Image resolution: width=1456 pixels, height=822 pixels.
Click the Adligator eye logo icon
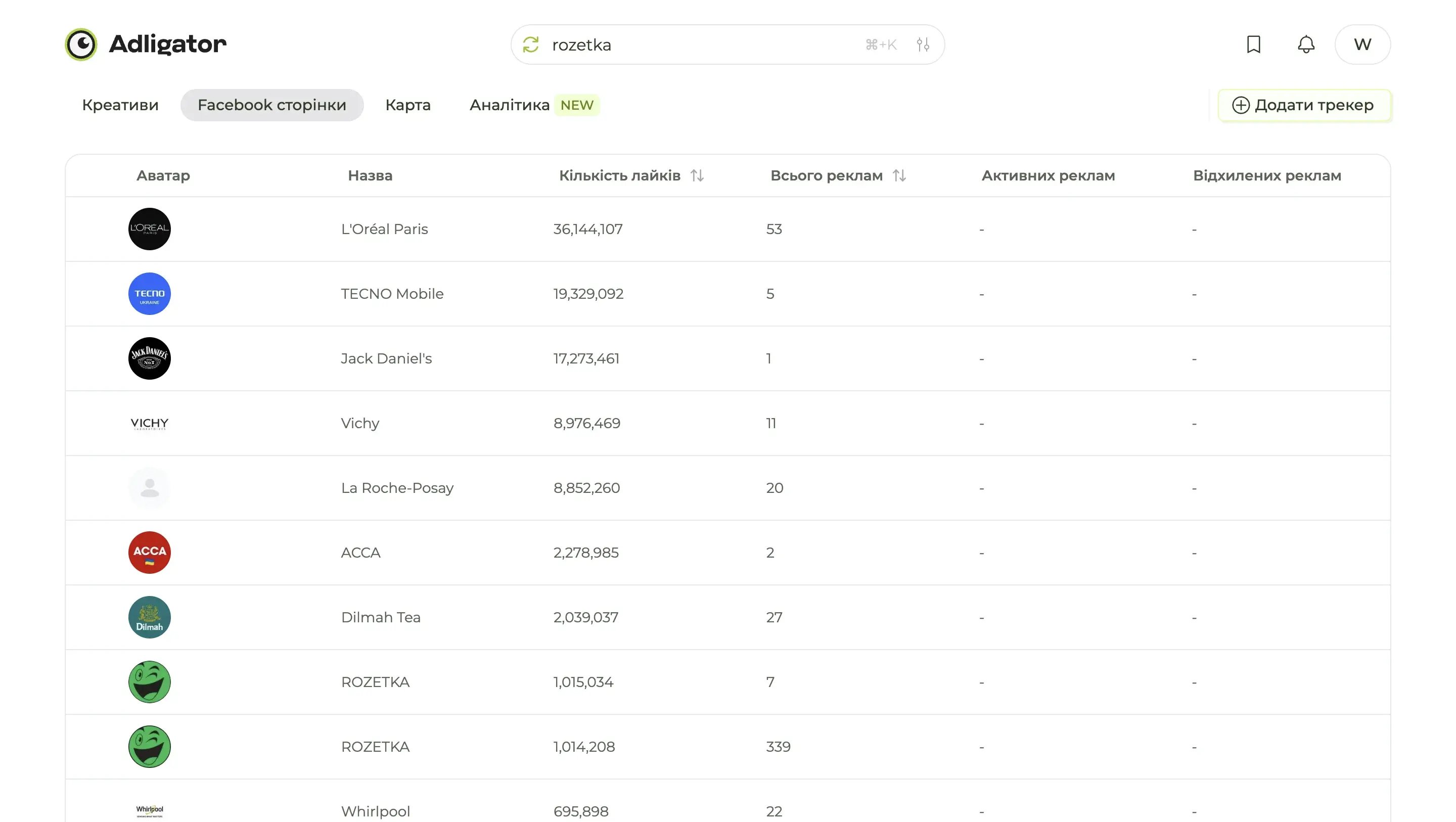pos(81,44)
